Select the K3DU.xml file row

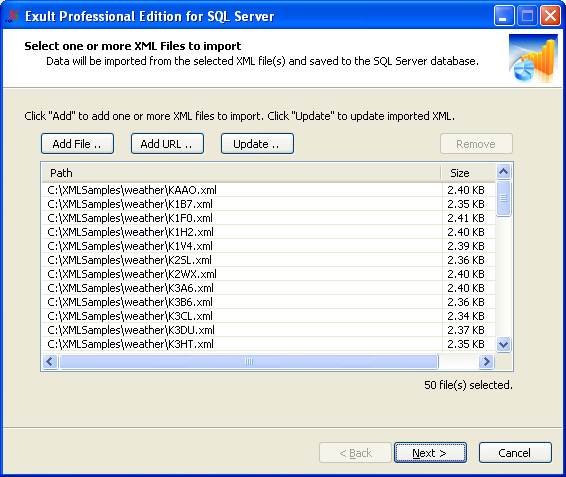click(x=269, y=330)
